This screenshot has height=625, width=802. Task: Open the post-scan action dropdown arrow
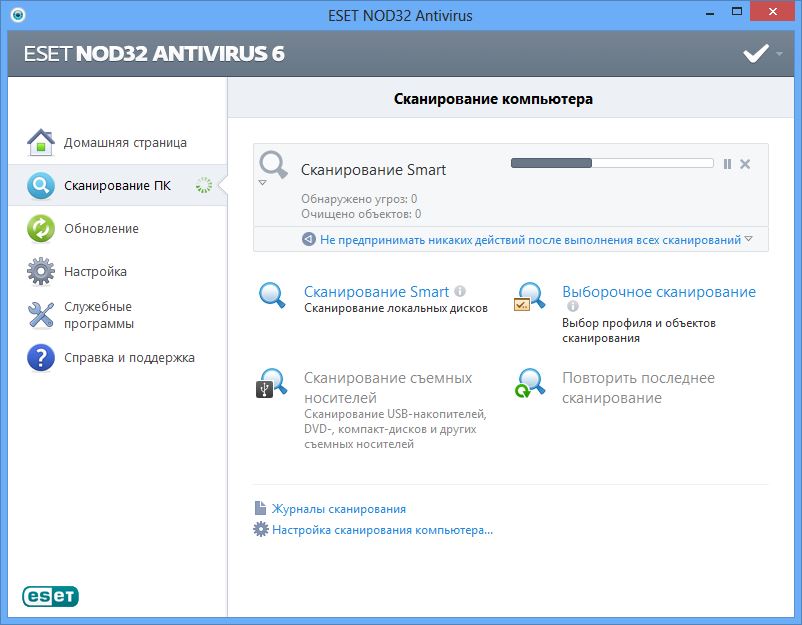[748, 239]
